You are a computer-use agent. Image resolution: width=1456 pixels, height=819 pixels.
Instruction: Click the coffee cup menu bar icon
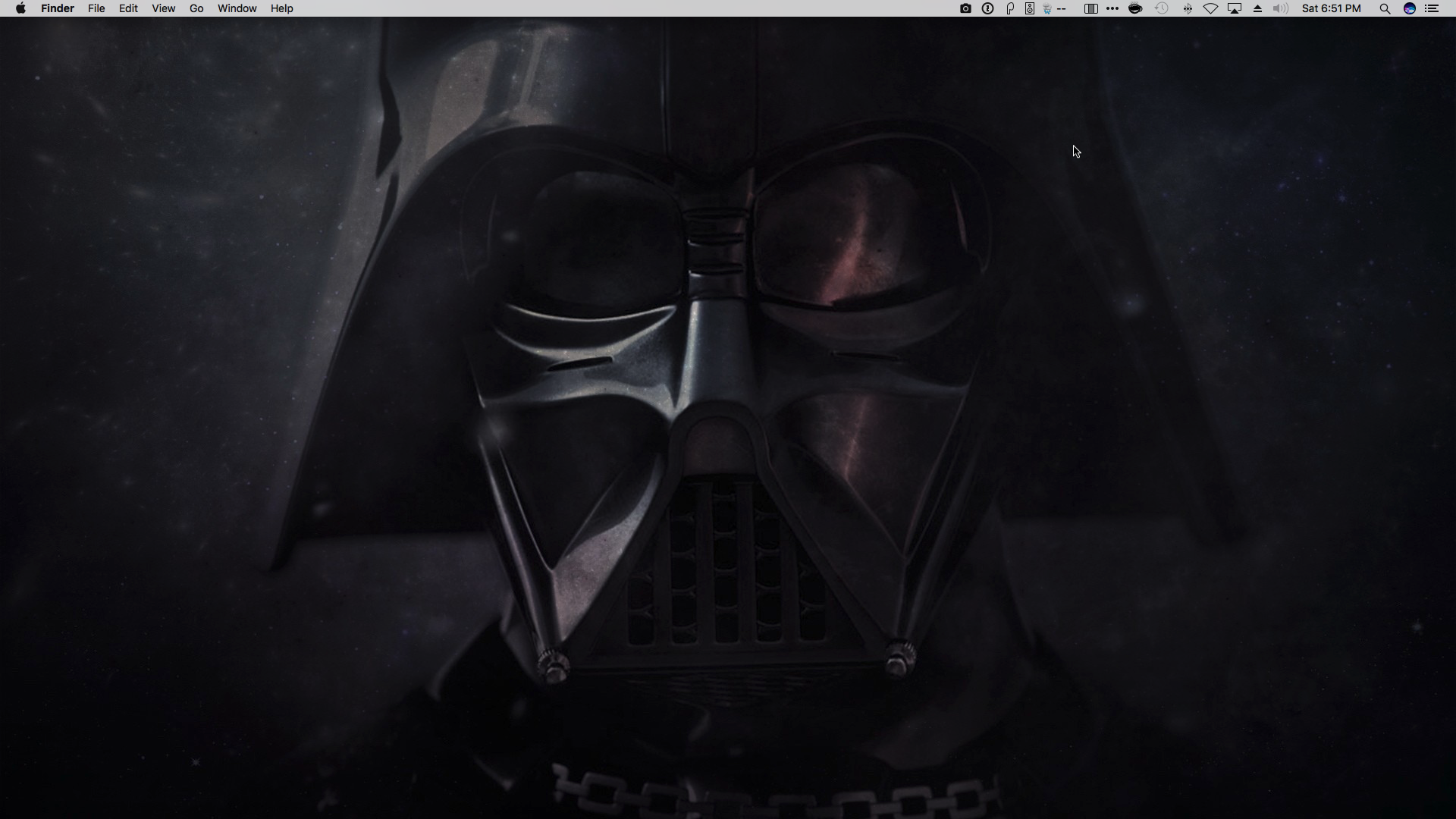point(1135,8)
